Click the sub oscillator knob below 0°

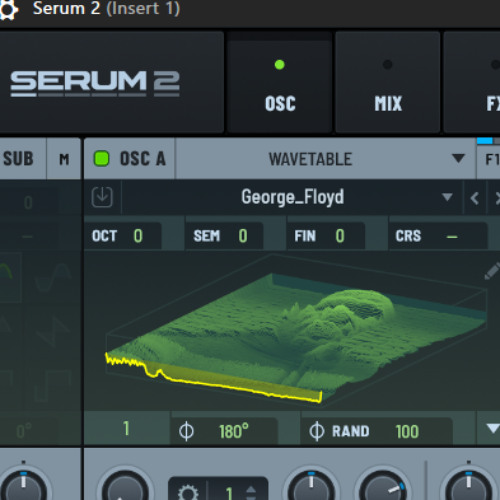pyautogui.click(x=23, y=485)
